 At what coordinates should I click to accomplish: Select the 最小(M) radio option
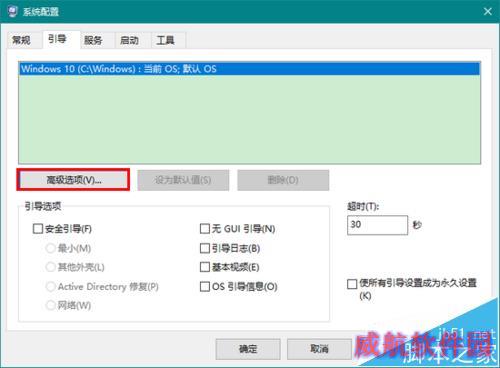[x=50, y=248]
